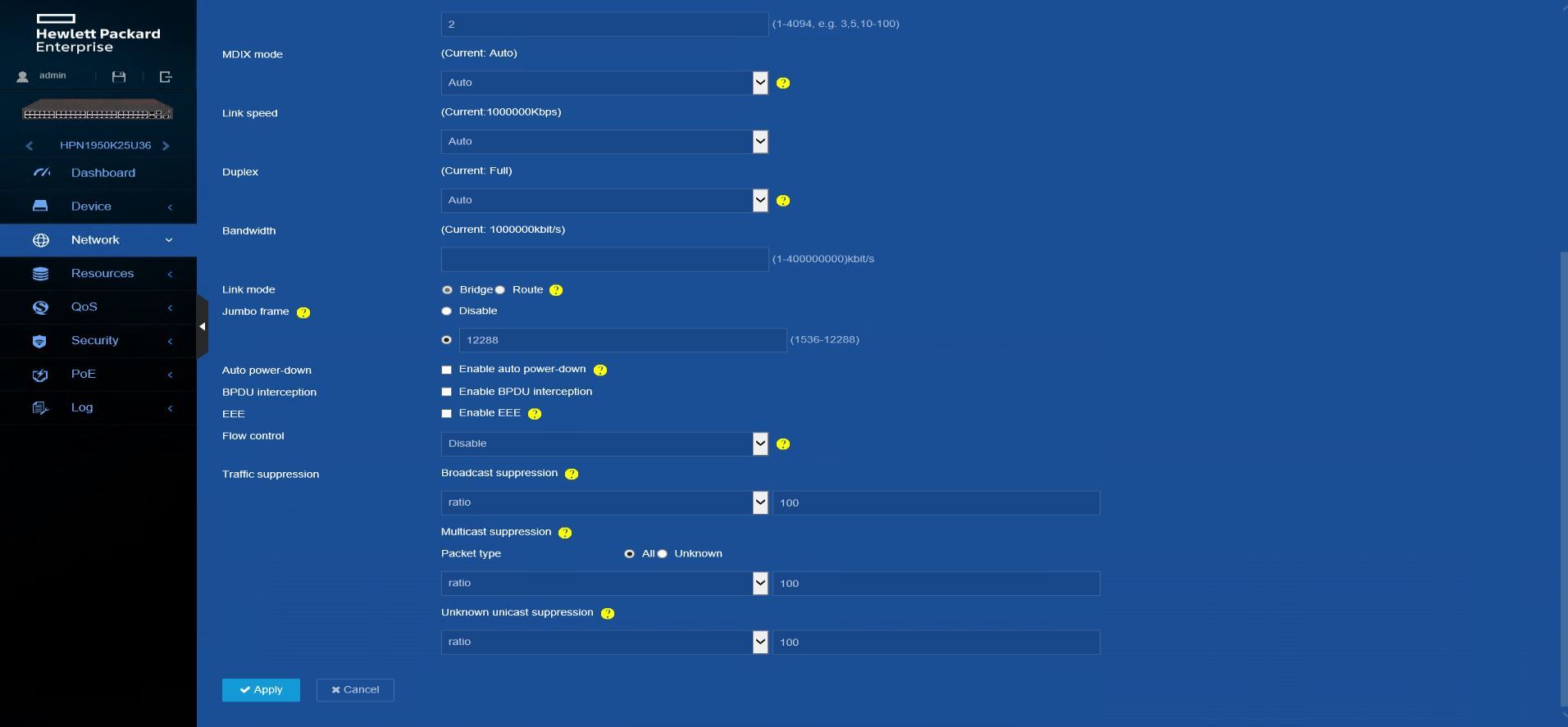Image resolution: width=1568 pixels, height=727 pixels.
Task: Click the Apply button
Action: coord(261,690)
